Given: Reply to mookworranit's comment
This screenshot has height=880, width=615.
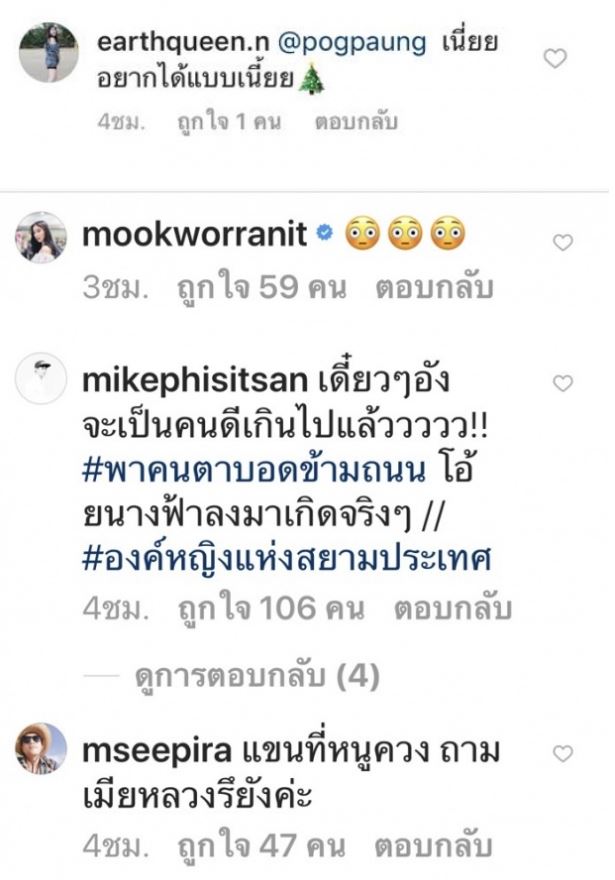Looking at the screenshot, I should (434, 288).
